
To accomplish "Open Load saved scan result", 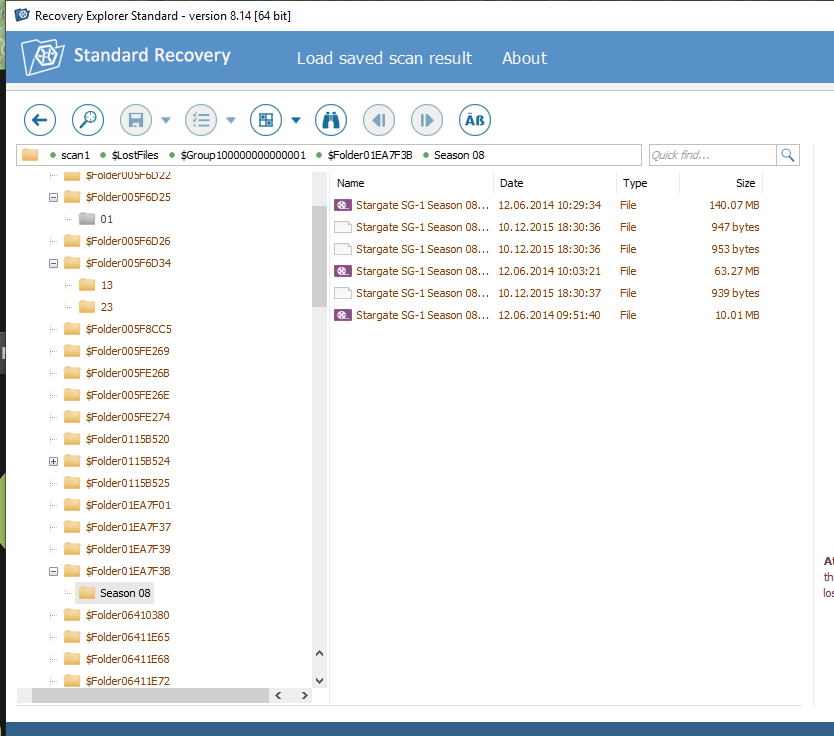I will point(384,58).
